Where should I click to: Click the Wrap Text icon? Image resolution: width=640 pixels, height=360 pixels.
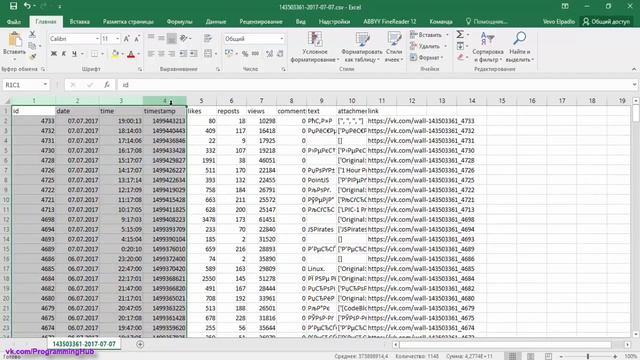tap(208, 38)
